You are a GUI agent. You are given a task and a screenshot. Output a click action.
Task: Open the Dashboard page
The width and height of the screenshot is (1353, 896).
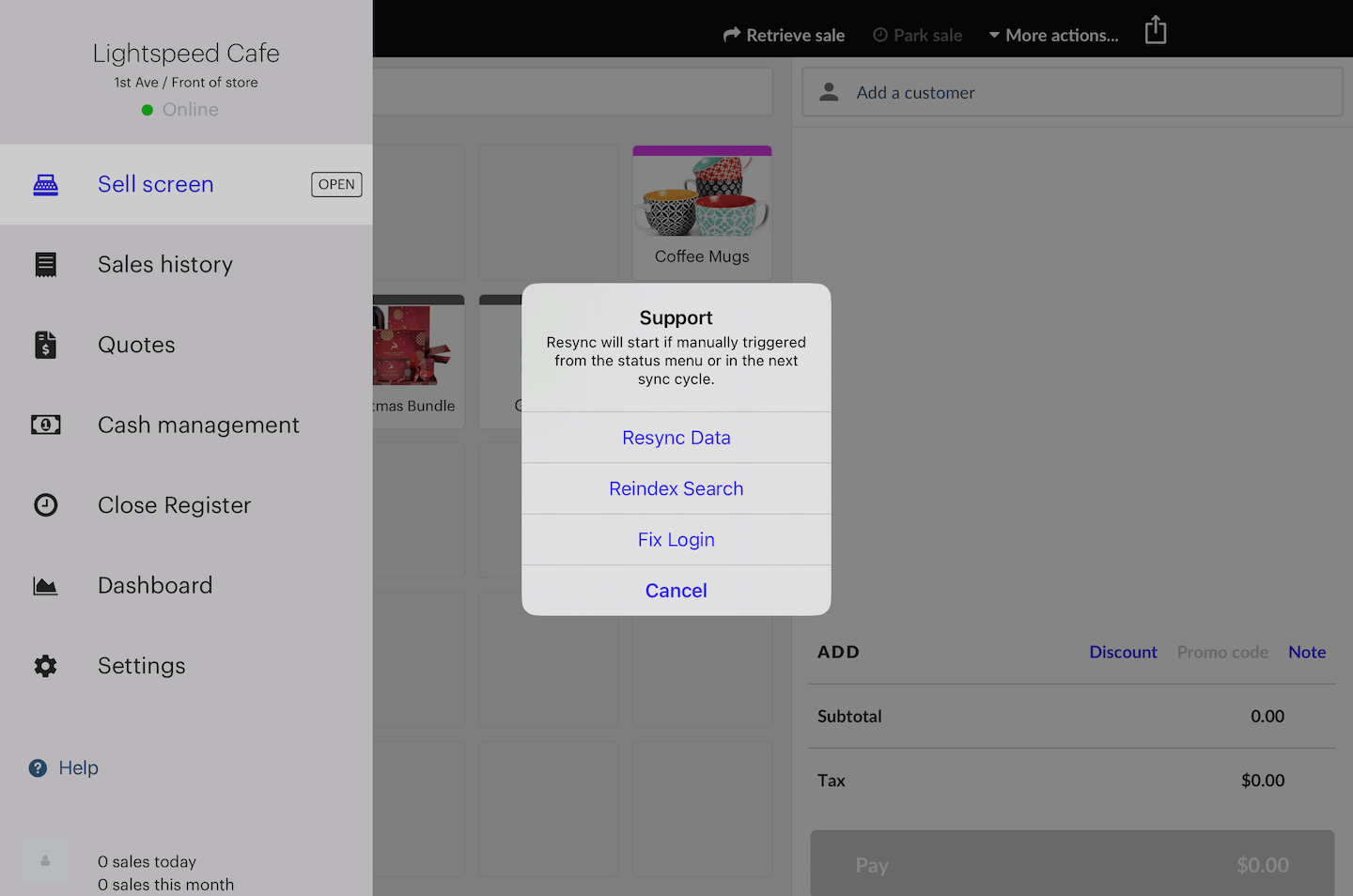(186, 585)
